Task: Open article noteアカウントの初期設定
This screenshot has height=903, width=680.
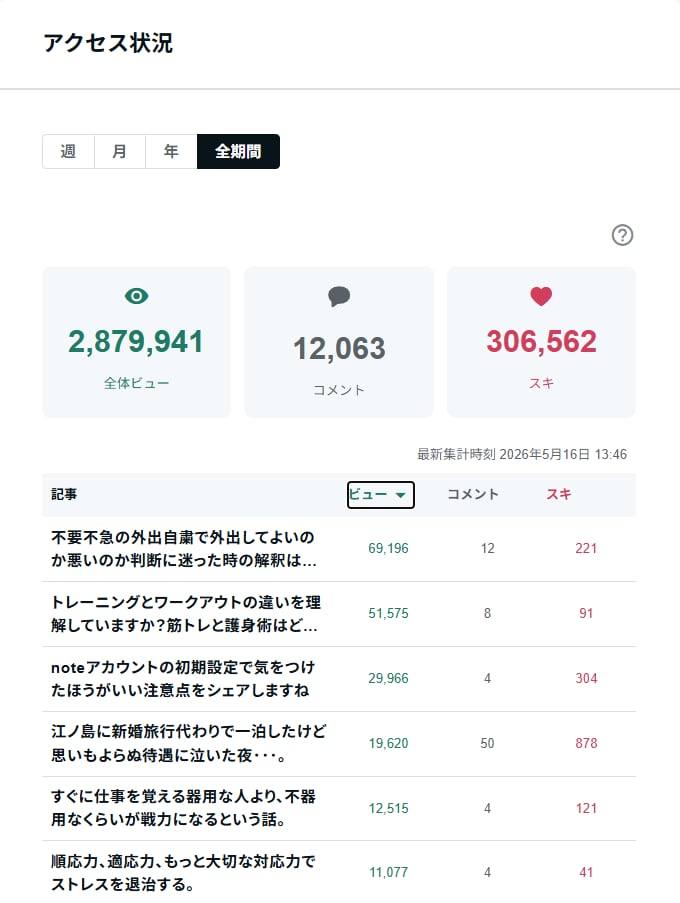Action: 183,679
